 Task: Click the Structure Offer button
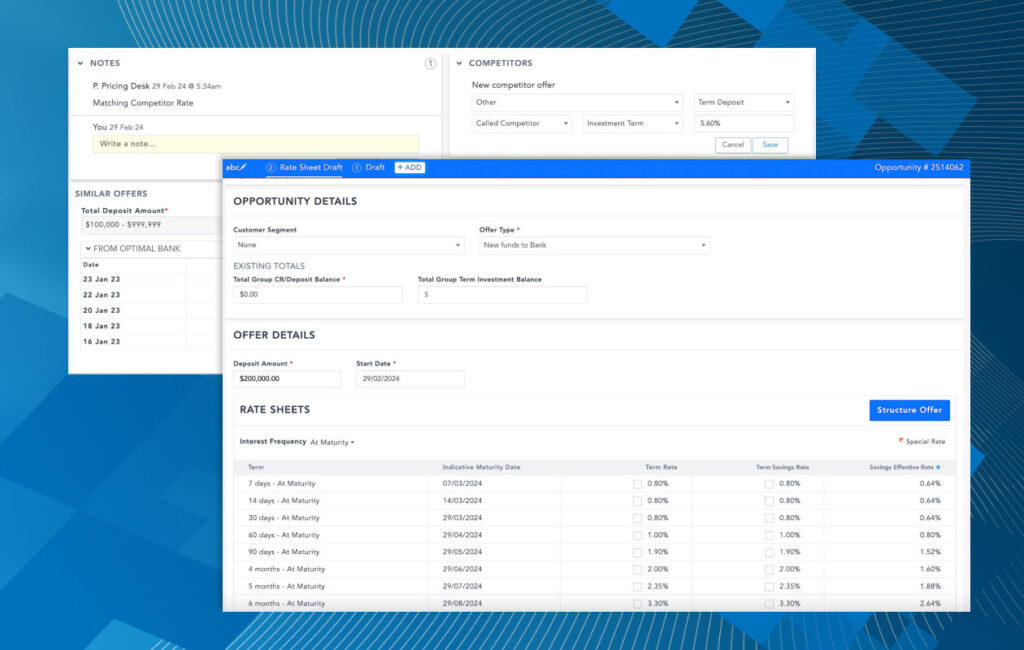(909, 410)
